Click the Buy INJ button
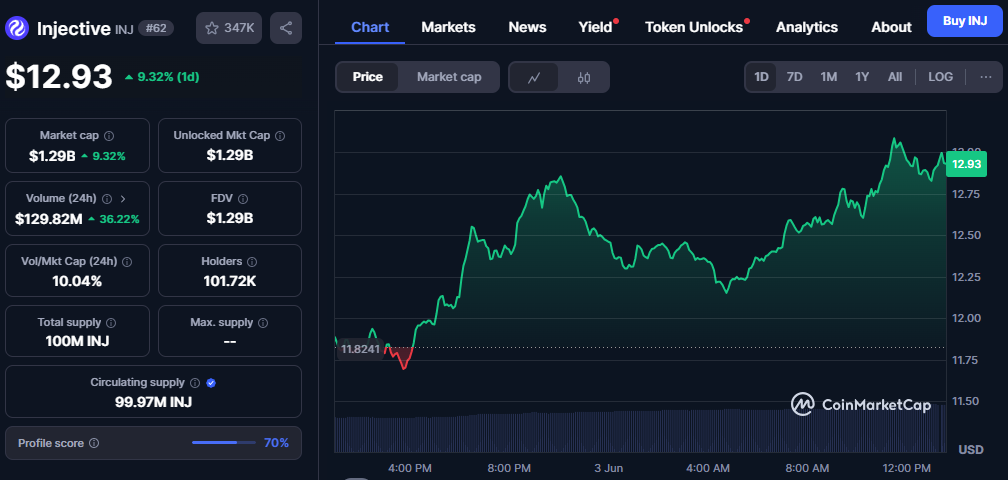Image resolution: width=1008 pixels, height=480 pixels. pos(965,21)
